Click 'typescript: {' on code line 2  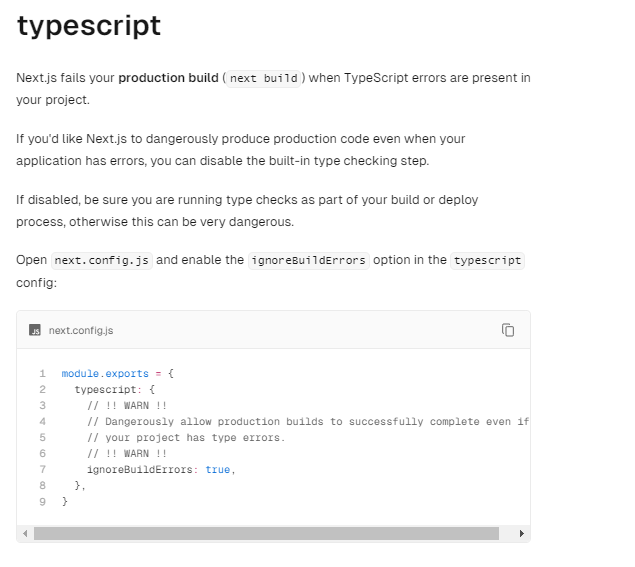tap(115, 390)
